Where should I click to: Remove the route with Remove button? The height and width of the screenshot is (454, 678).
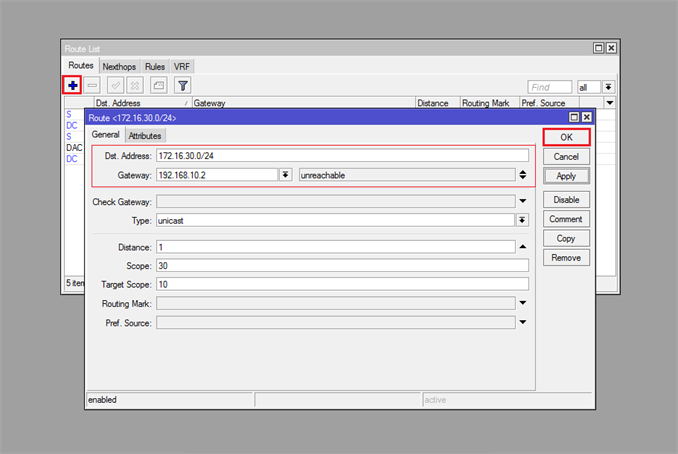point(566,258)
